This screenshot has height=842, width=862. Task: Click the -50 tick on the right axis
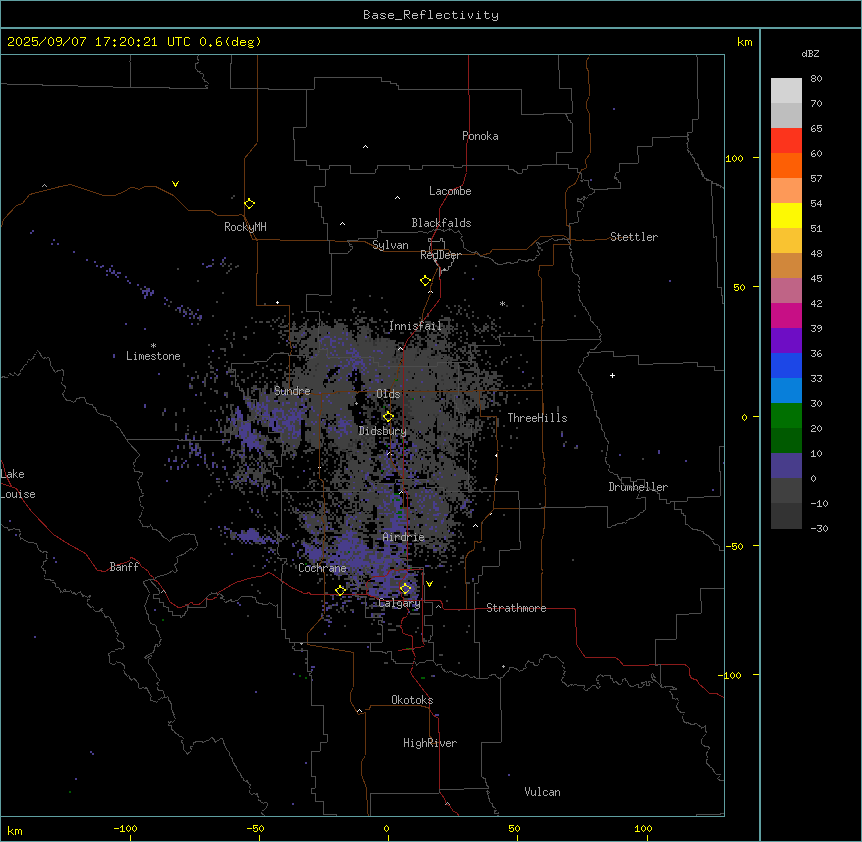click(734, 546)
